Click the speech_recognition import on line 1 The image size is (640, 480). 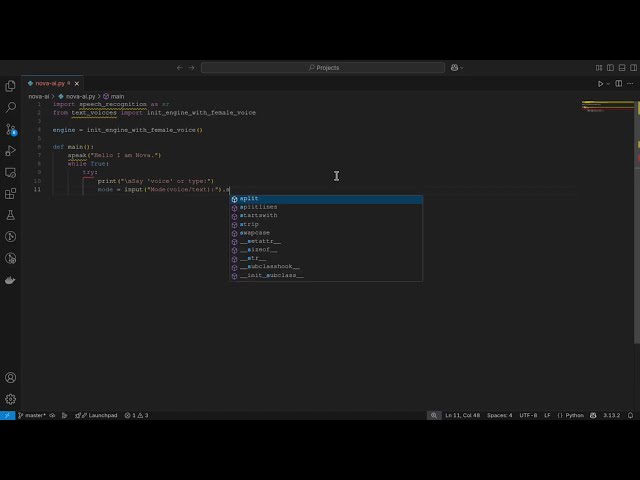(113, 104)
